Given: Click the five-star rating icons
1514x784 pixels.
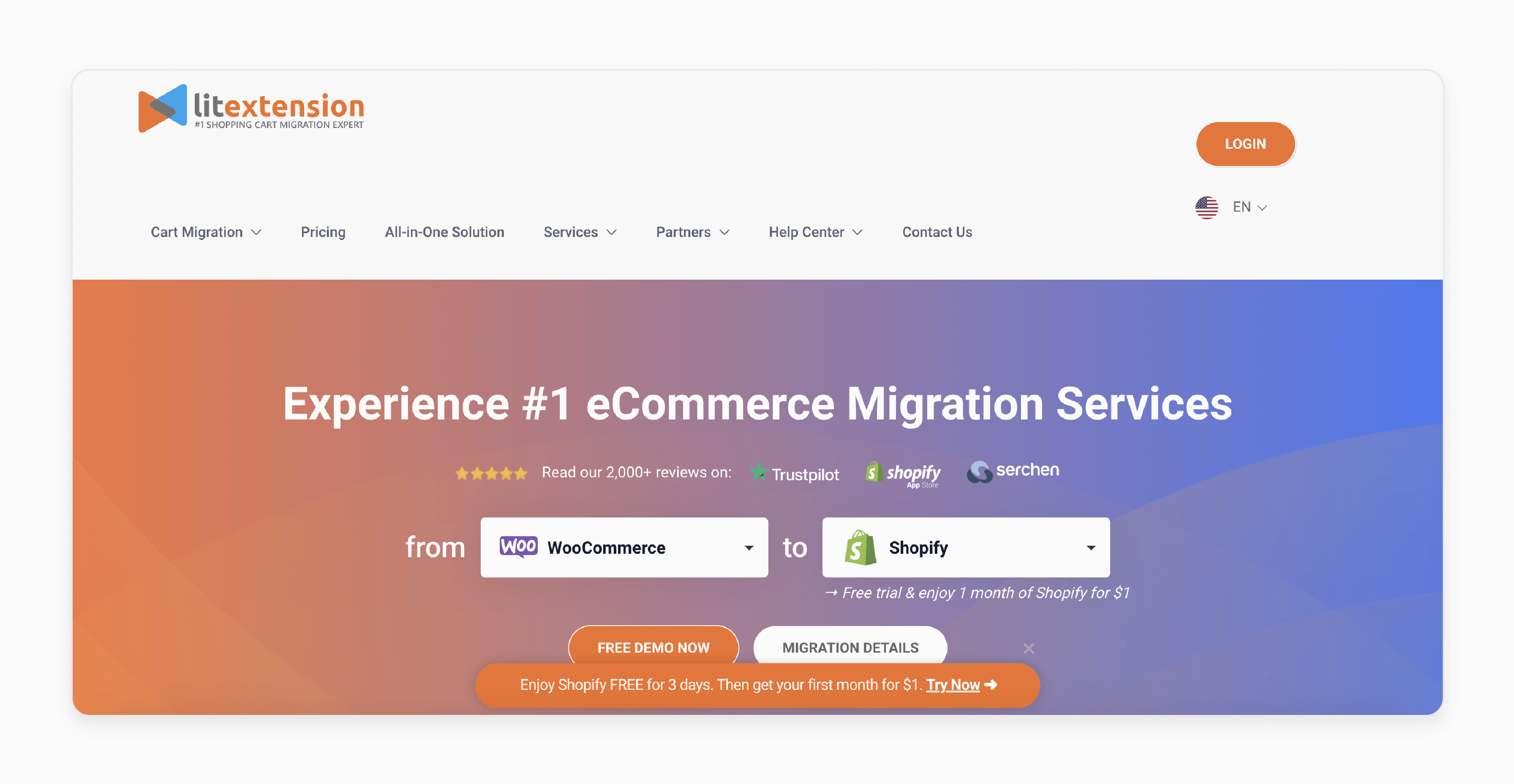Looking at the screenshot, I should tap(491, 473).
